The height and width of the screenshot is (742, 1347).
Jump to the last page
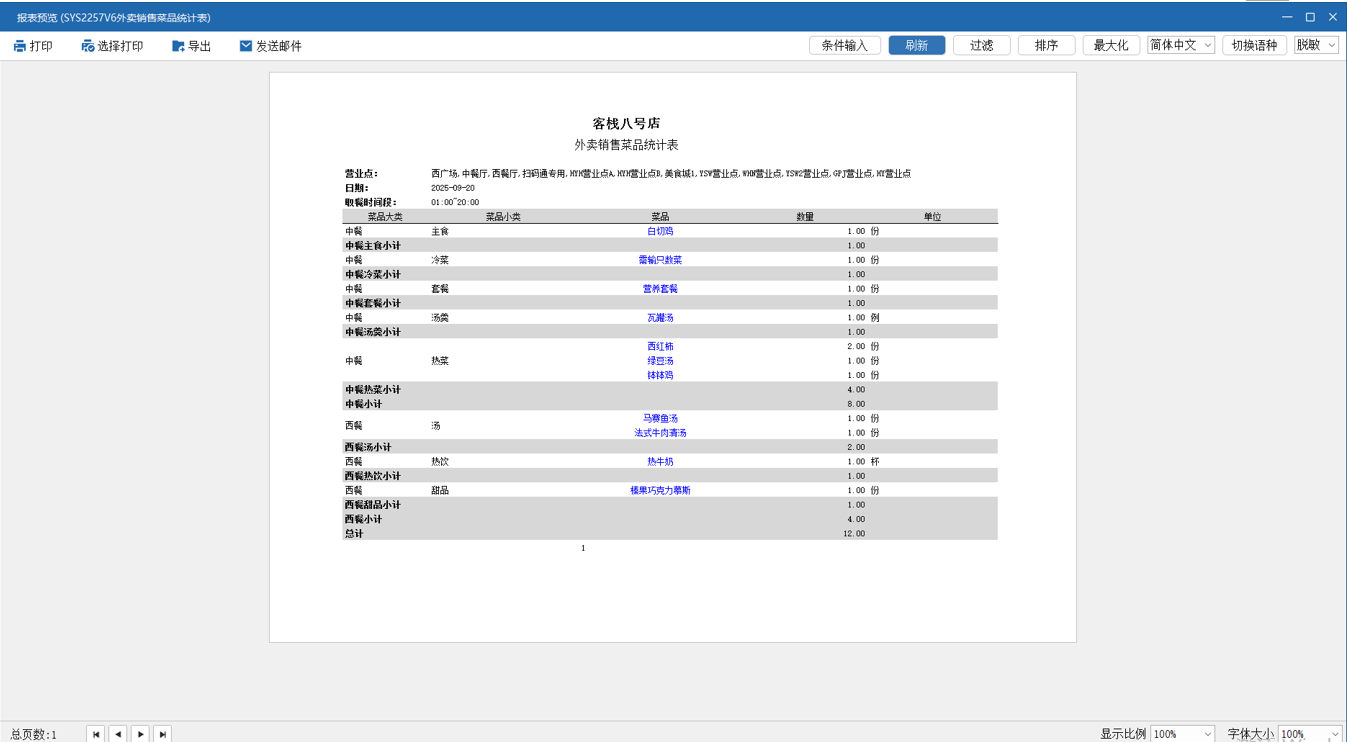click(x=163, y=734)
